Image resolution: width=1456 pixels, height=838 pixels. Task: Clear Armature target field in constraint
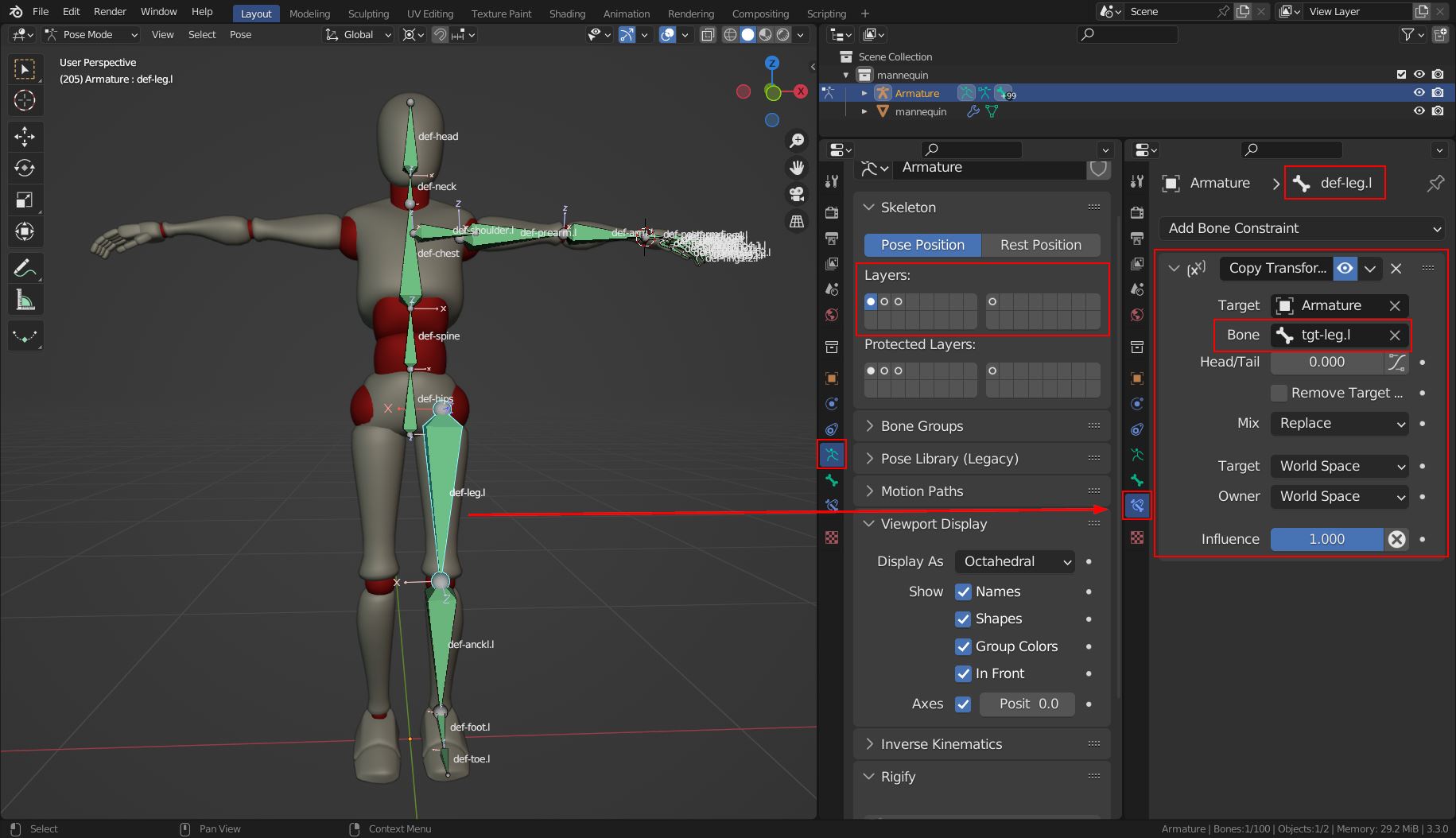click(x=1395, y=305)
